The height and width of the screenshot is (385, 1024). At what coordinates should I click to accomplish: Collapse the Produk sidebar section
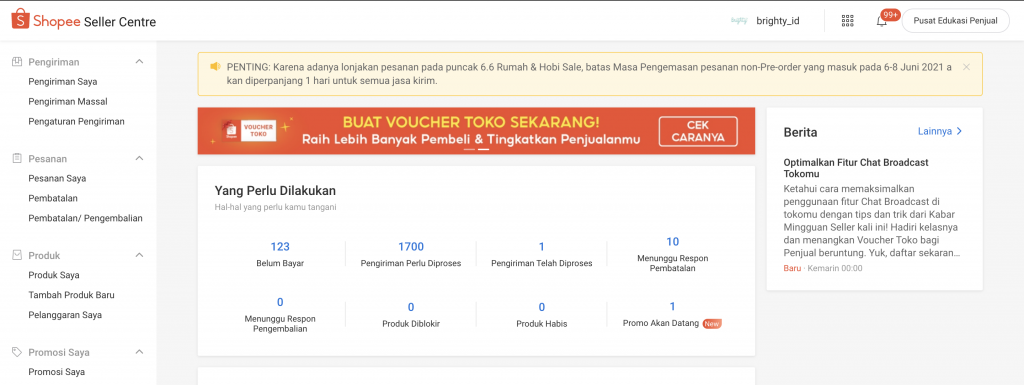[x=139, y=254]
